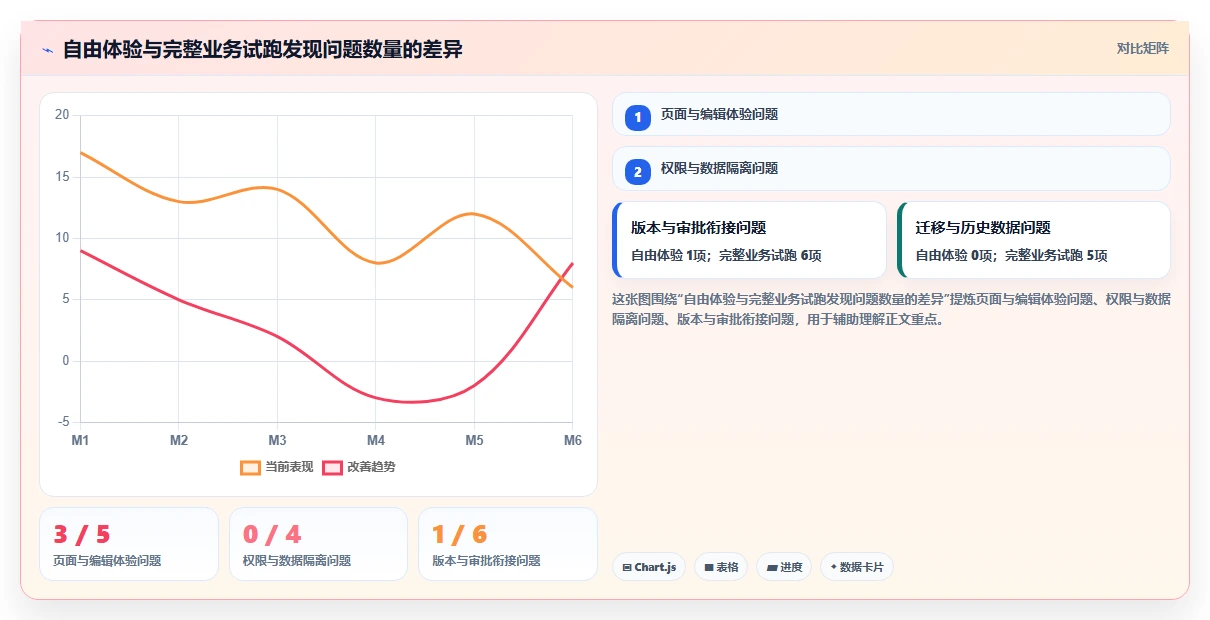Click the 进度 tag chip
The image size is (1210, 620).
[784, 567]
